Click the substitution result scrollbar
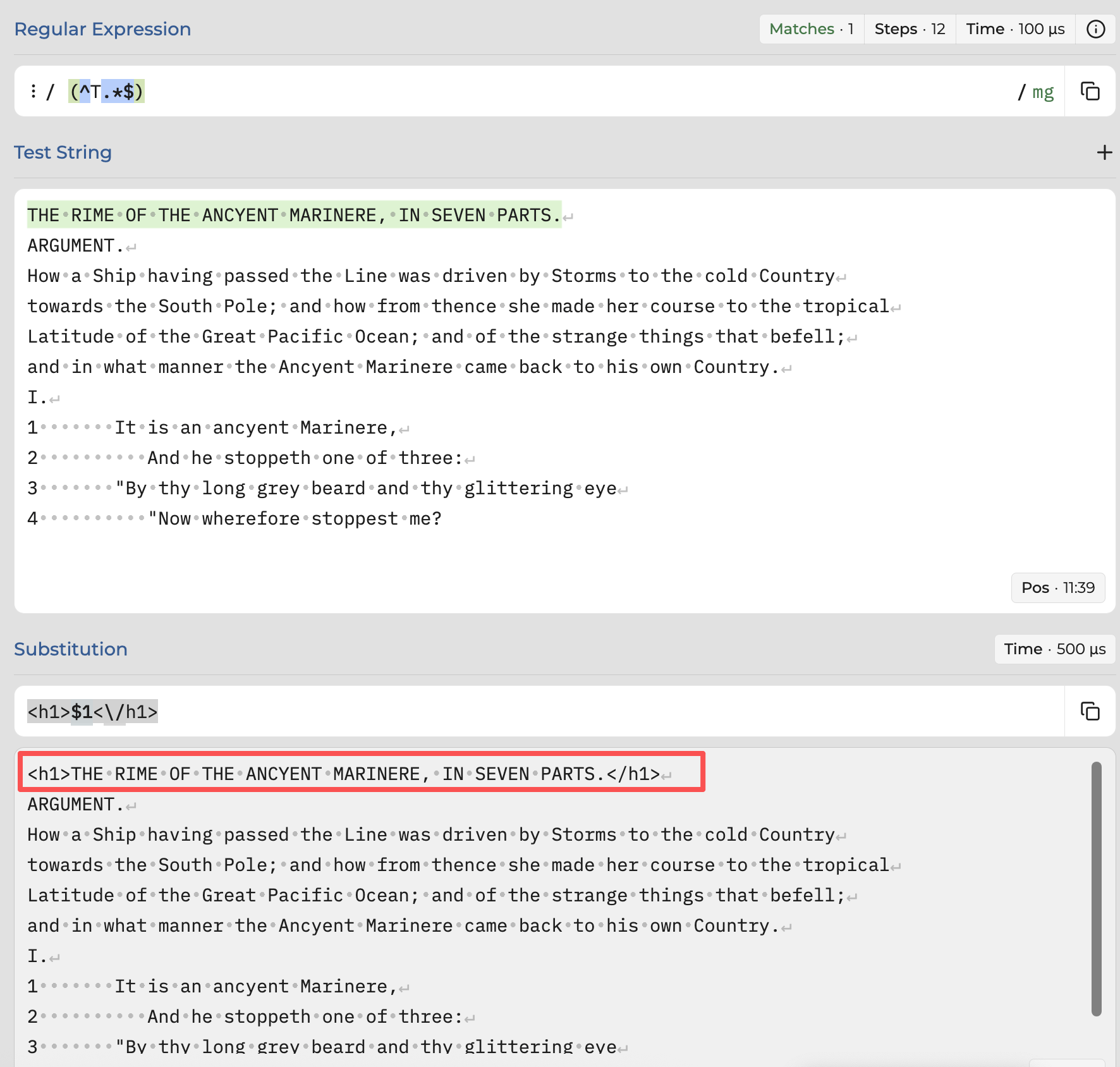Viewport: 1120px width, 1067px height. click(x=1097, y=888)
